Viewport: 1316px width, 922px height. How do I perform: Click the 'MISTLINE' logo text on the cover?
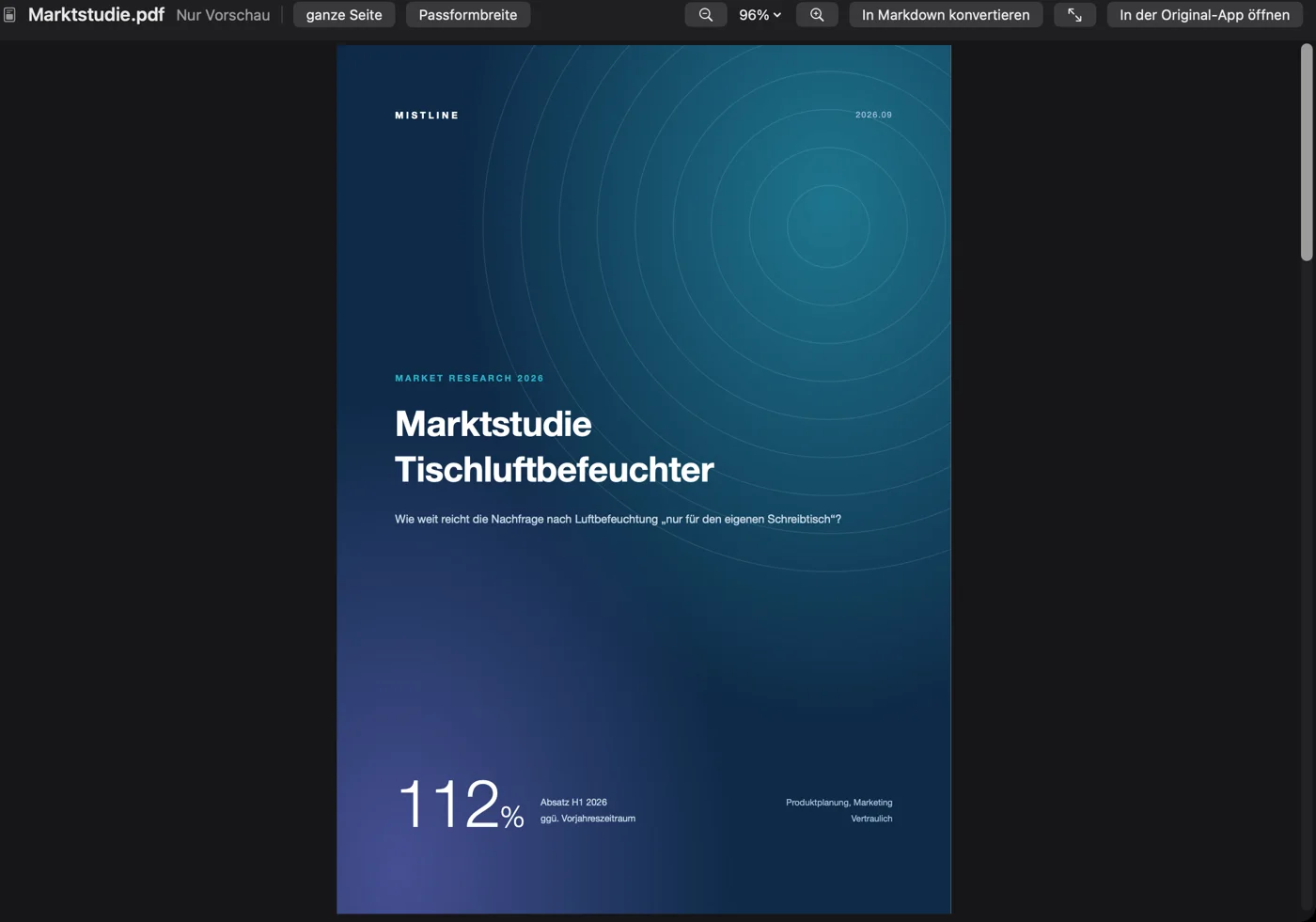click(x=427, y=116)
